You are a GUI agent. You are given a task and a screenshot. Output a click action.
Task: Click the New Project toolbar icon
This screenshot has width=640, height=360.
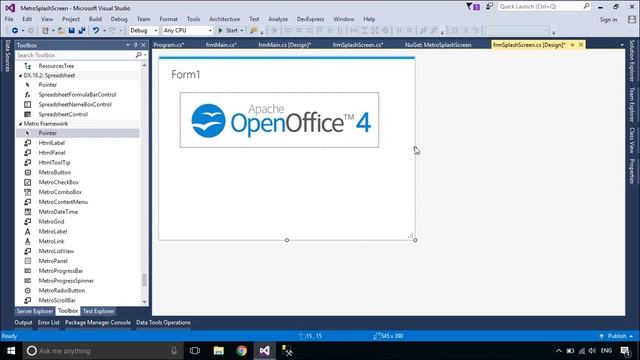tap(45, 31)
